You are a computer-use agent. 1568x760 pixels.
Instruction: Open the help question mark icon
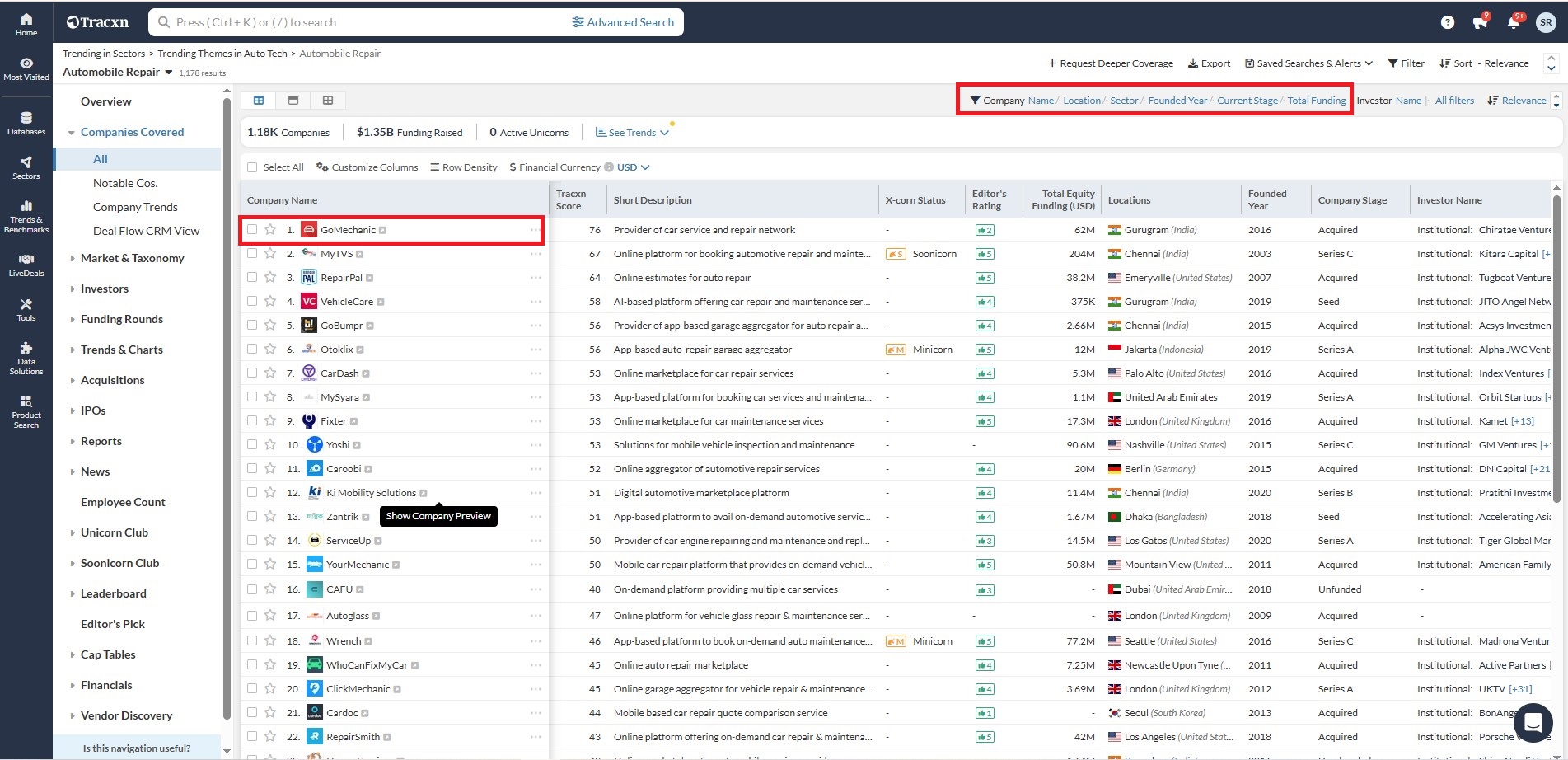(x=1447, y=22)
